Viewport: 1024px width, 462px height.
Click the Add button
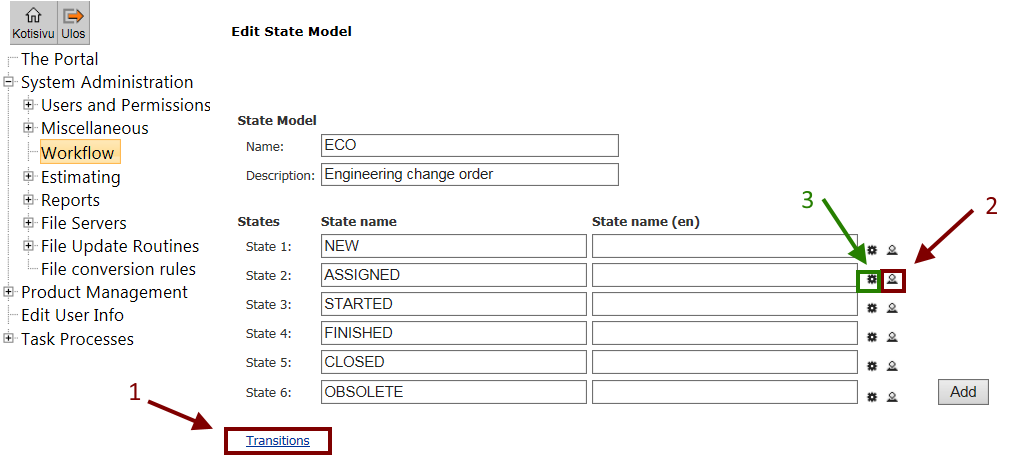pos(963,392)
